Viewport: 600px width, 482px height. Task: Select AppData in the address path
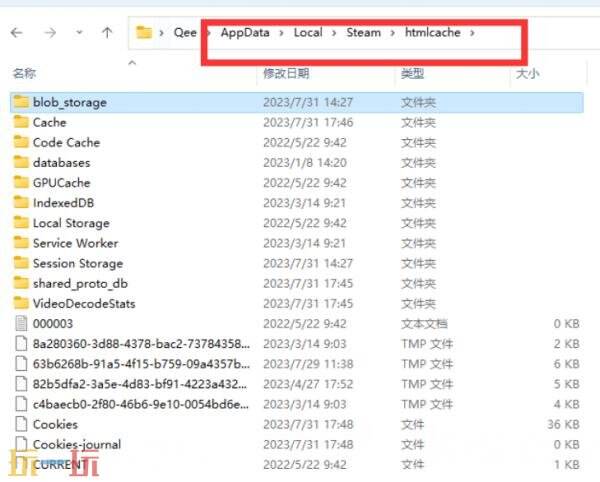245,33
